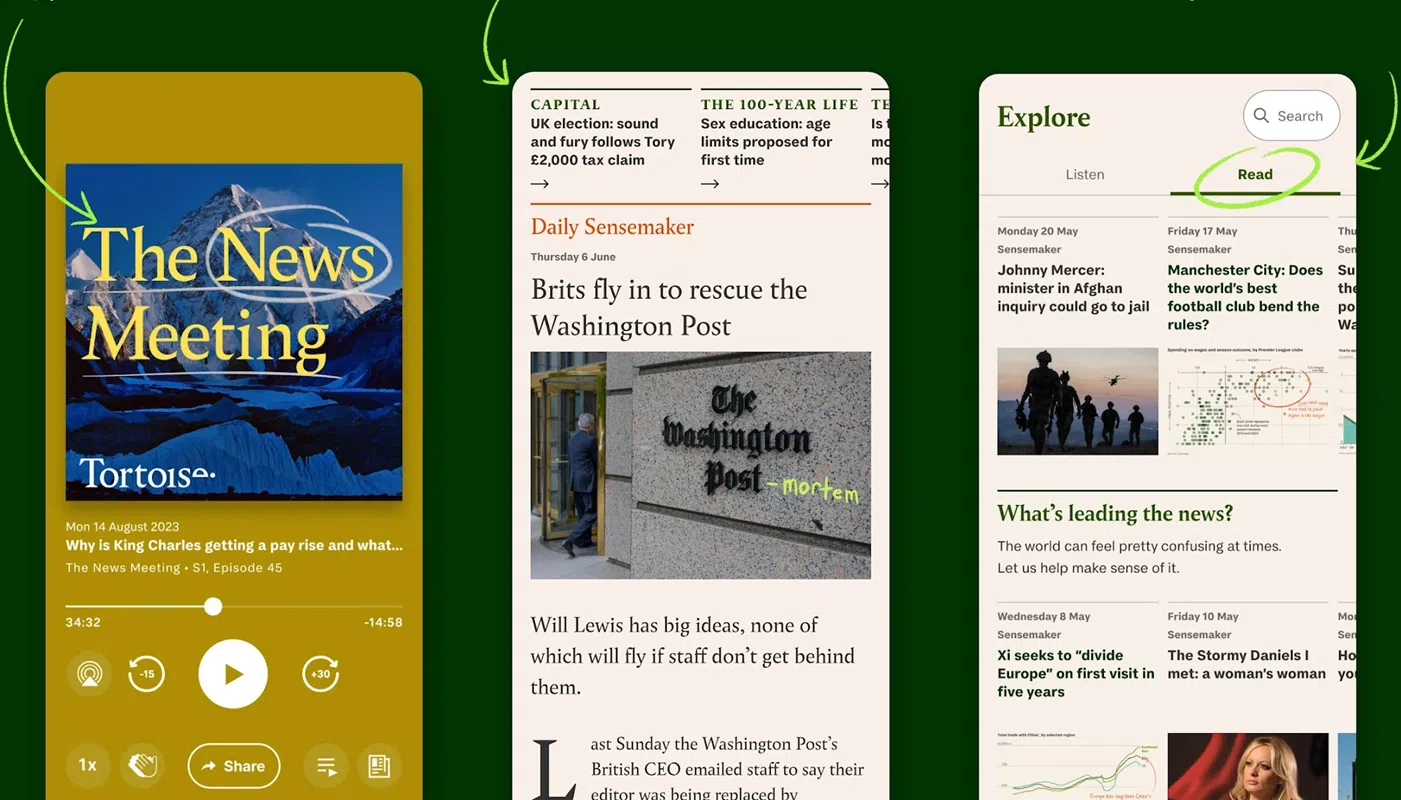The width and height of the screenshot is (1401, 800).
Task: Click the CAPITAL section label
Action: click(566, 104)
